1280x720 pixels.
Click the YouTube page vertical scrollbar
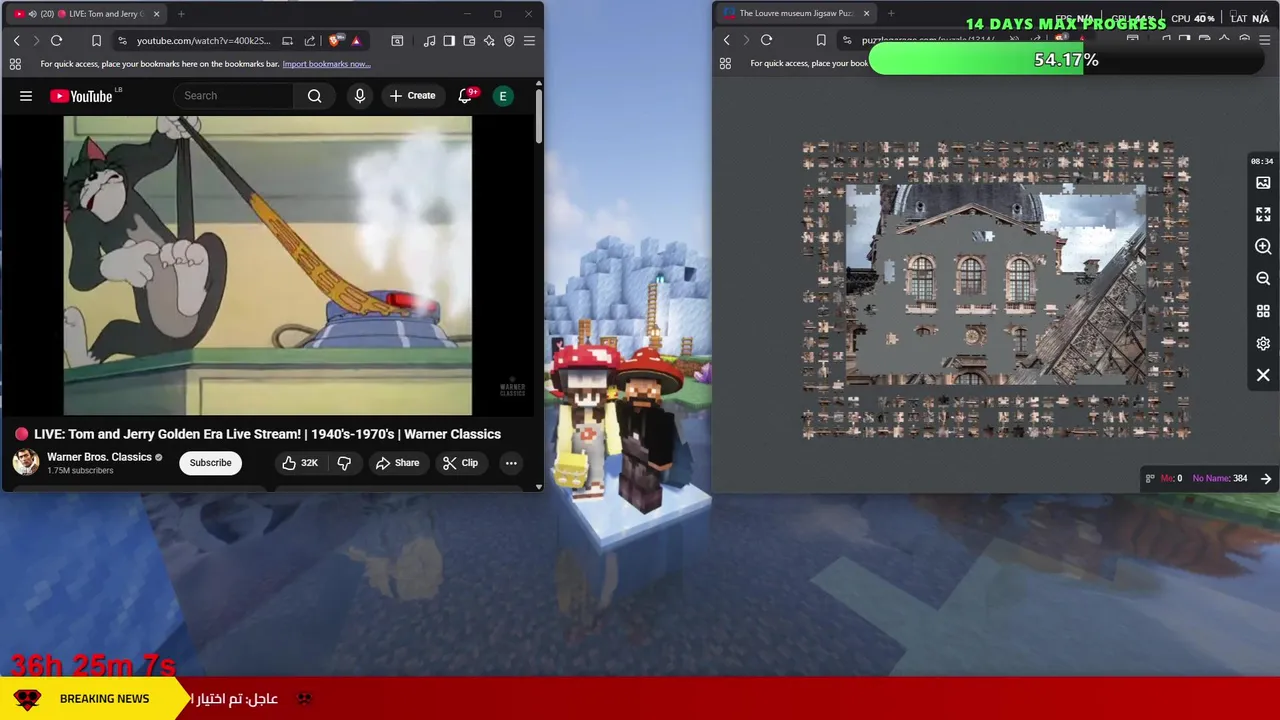point(539,116)
